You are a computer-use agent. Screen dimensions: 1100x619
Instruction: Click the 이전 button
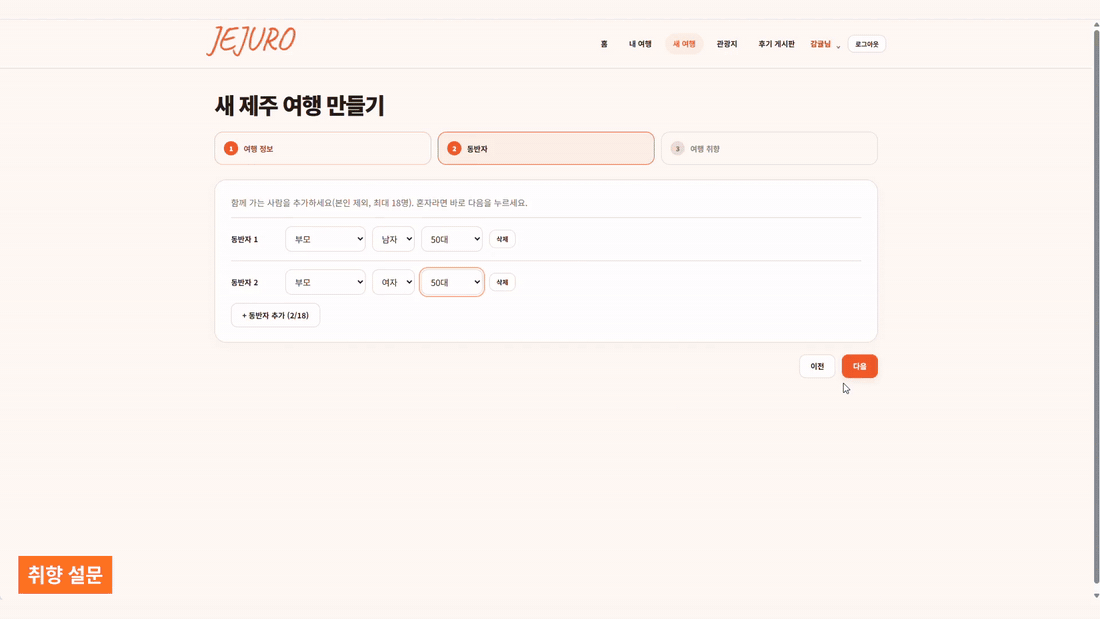817,366
